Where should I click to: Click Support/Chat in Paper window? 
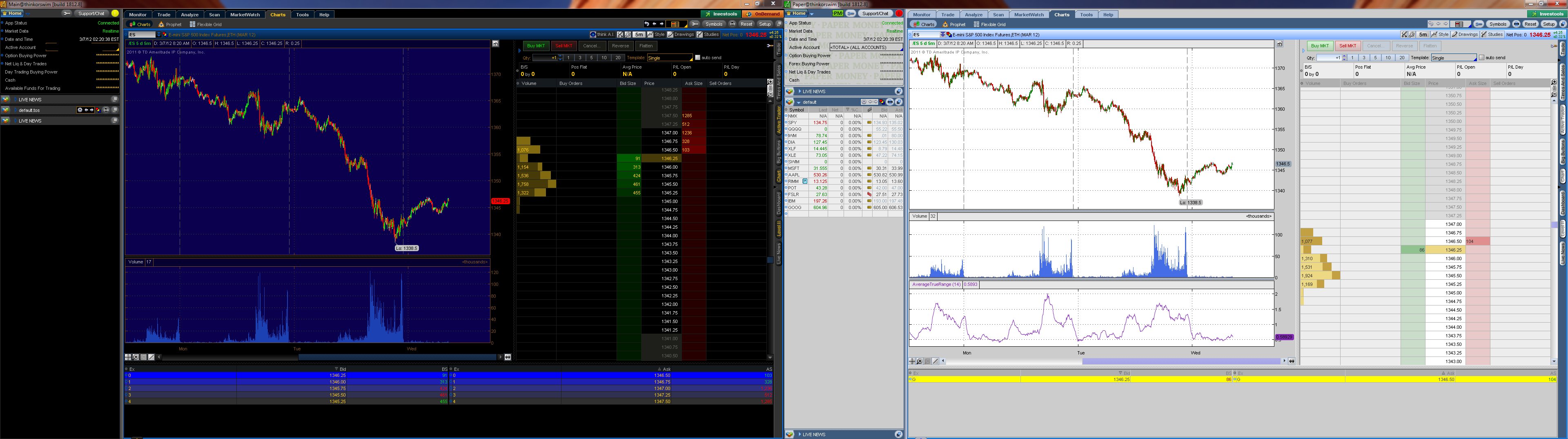pos(875,13)
